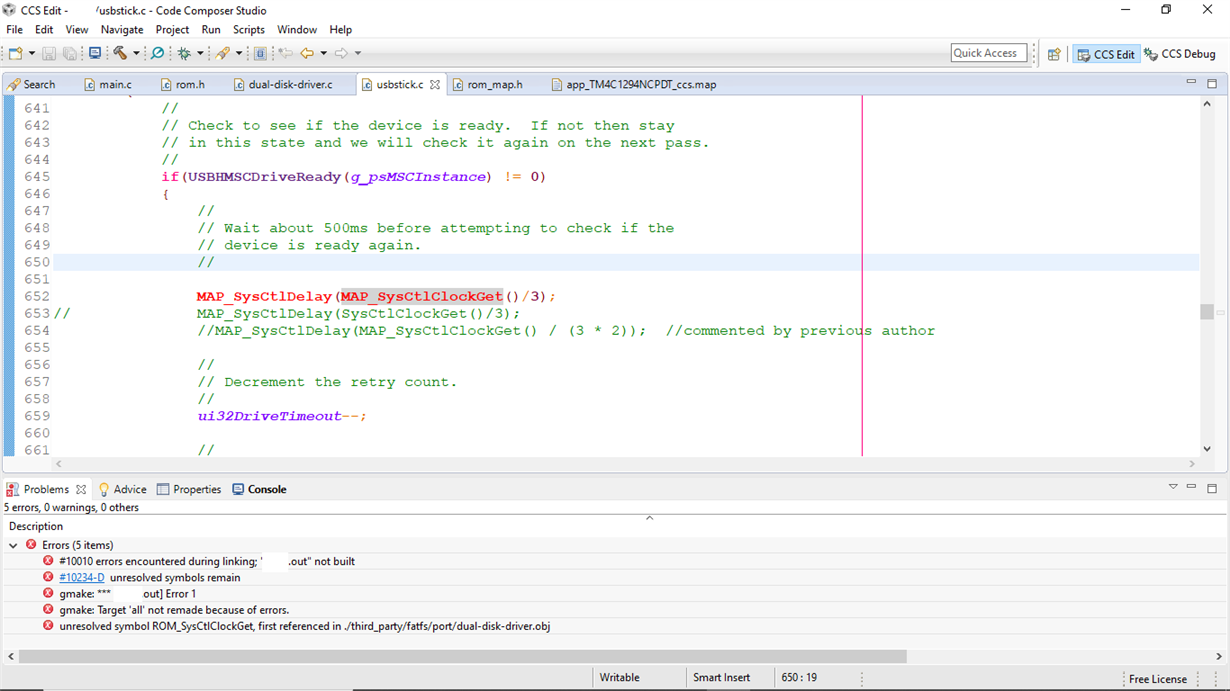1230x691 pixels.
Task: Select the Advice view tab
Action: point(122,489)
